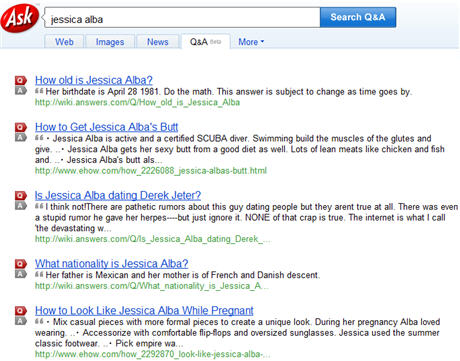This screenshot has width=460, height=361.
Task: Click text "Jessica Alba is active and a certified SCUBA diver"
Action: (x=150, y=138)
